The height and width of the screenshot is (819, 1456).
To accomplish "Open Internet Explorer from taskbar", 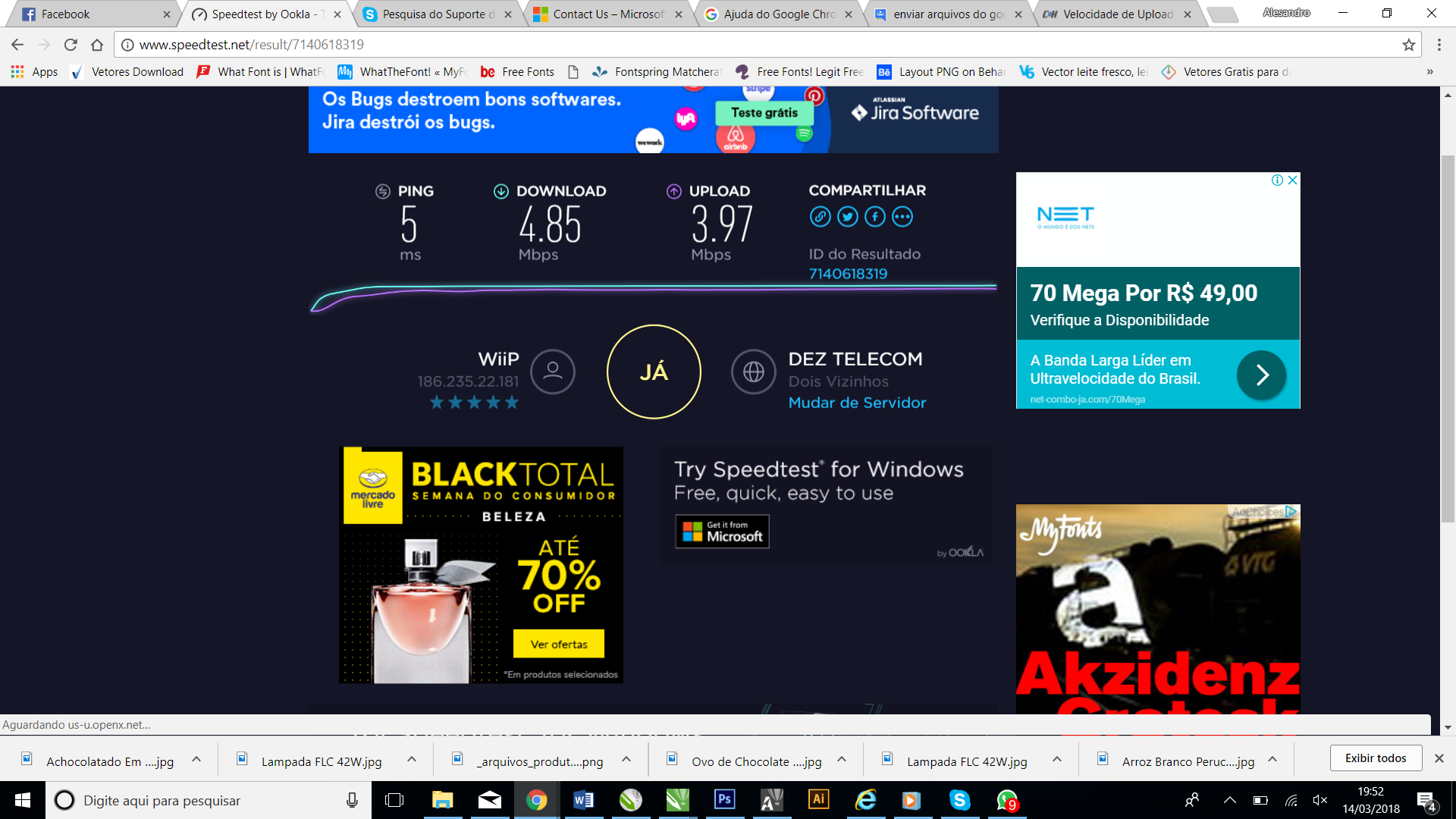I will pos(865,800).
